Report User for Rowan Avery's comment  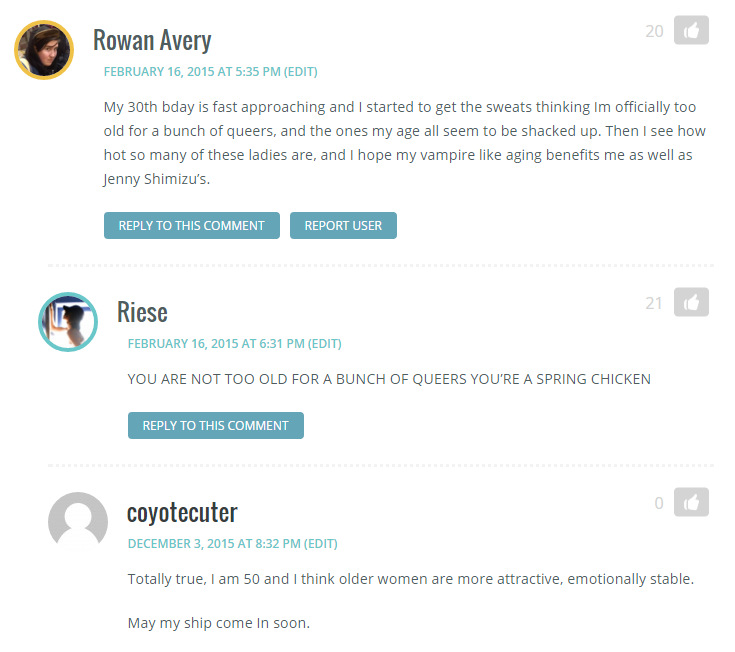343,225
